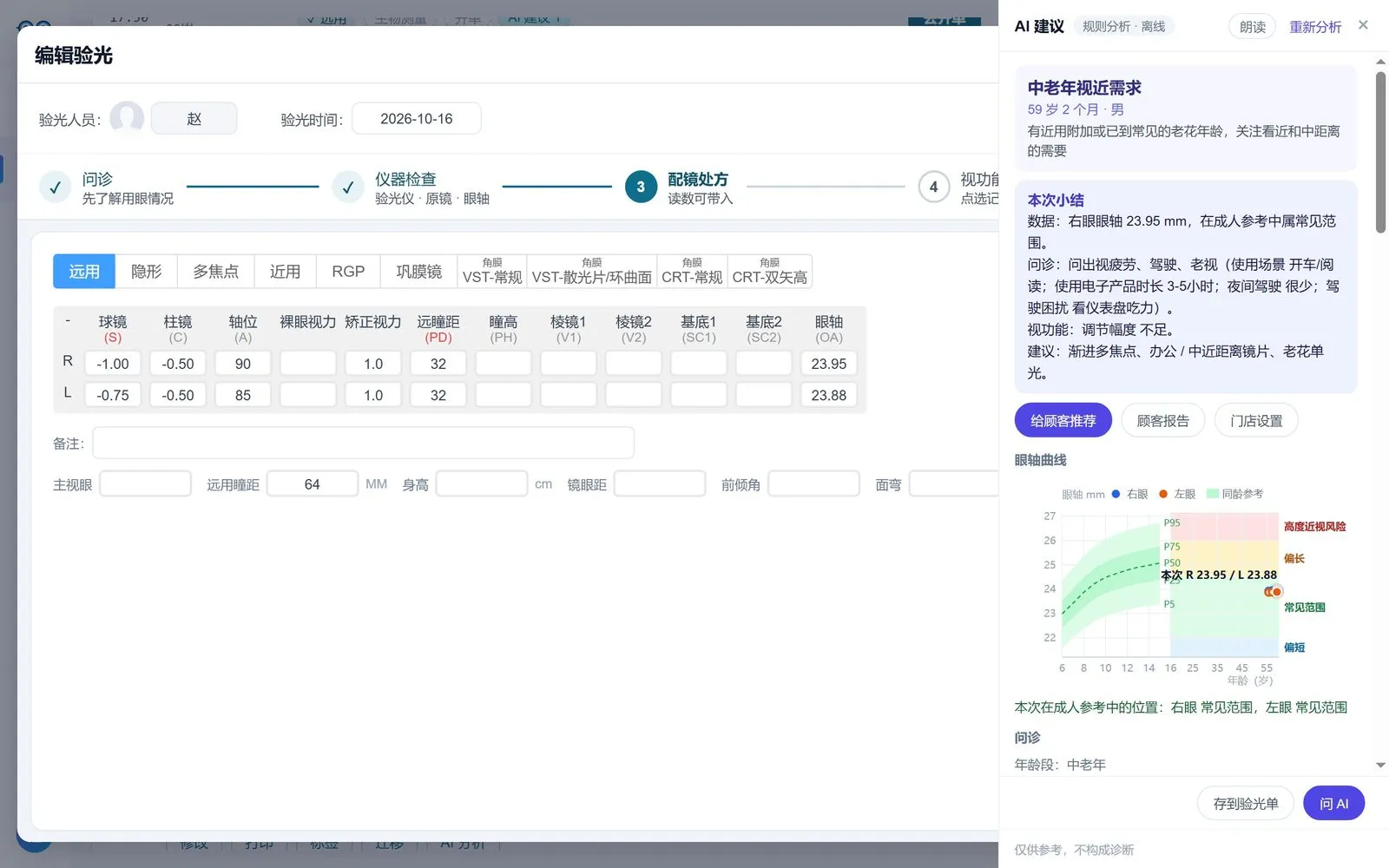Screen dimensions: 1389x868
Task: Select the RGP prescription tab
Action: [x=348, y=271]
